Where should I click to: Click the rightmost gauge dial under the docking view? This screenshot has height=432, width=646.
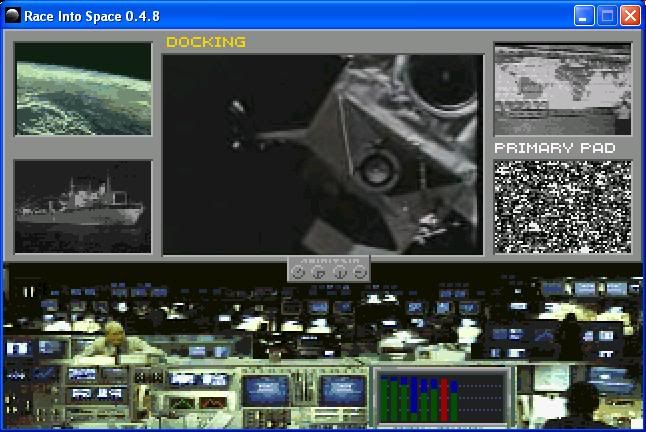click(360, 272)
